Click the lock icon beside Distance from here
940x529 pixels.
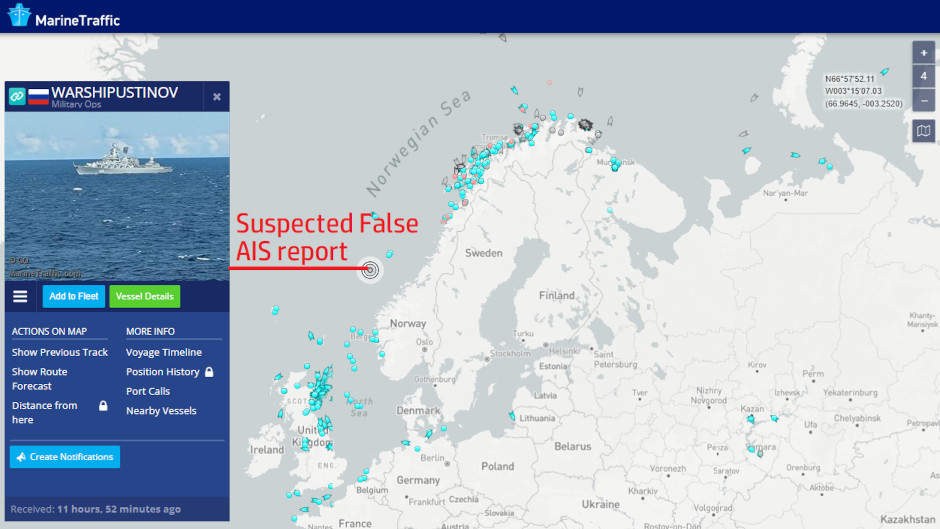(x=102, y=406)
